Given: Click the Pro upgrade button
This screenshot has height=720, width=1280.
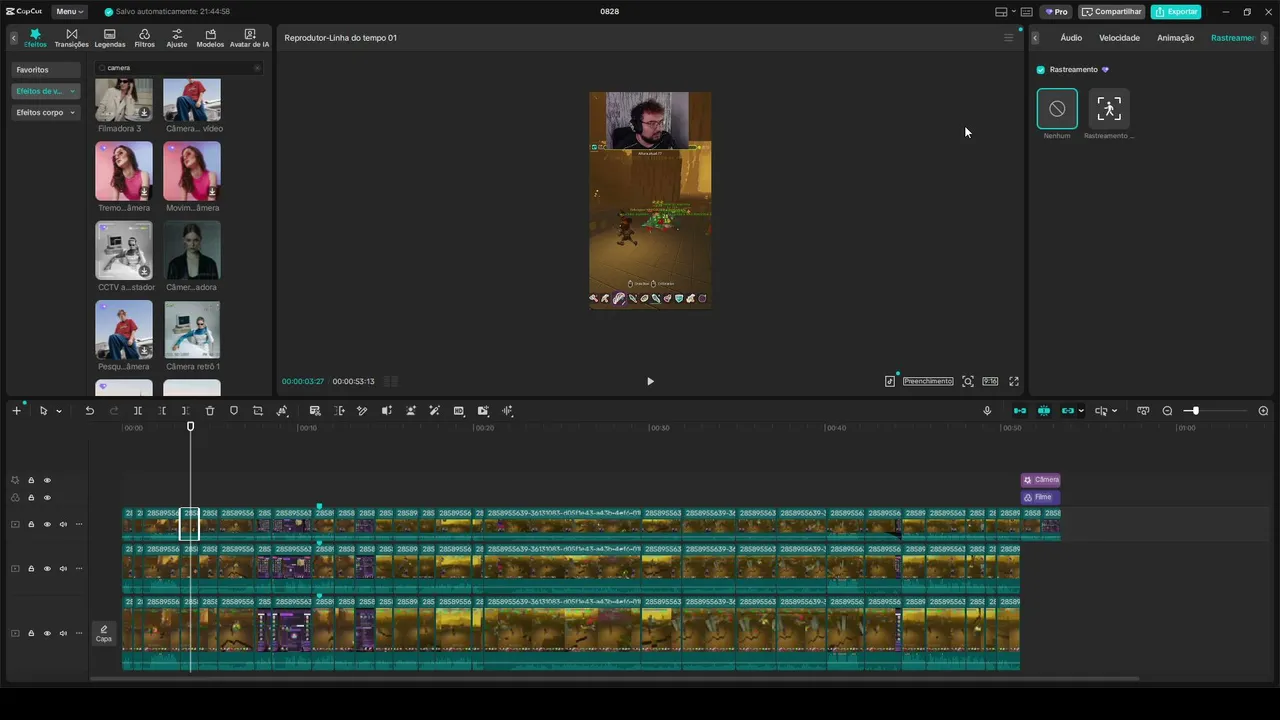Looking at the screenshot, I should coord(1056,12).
